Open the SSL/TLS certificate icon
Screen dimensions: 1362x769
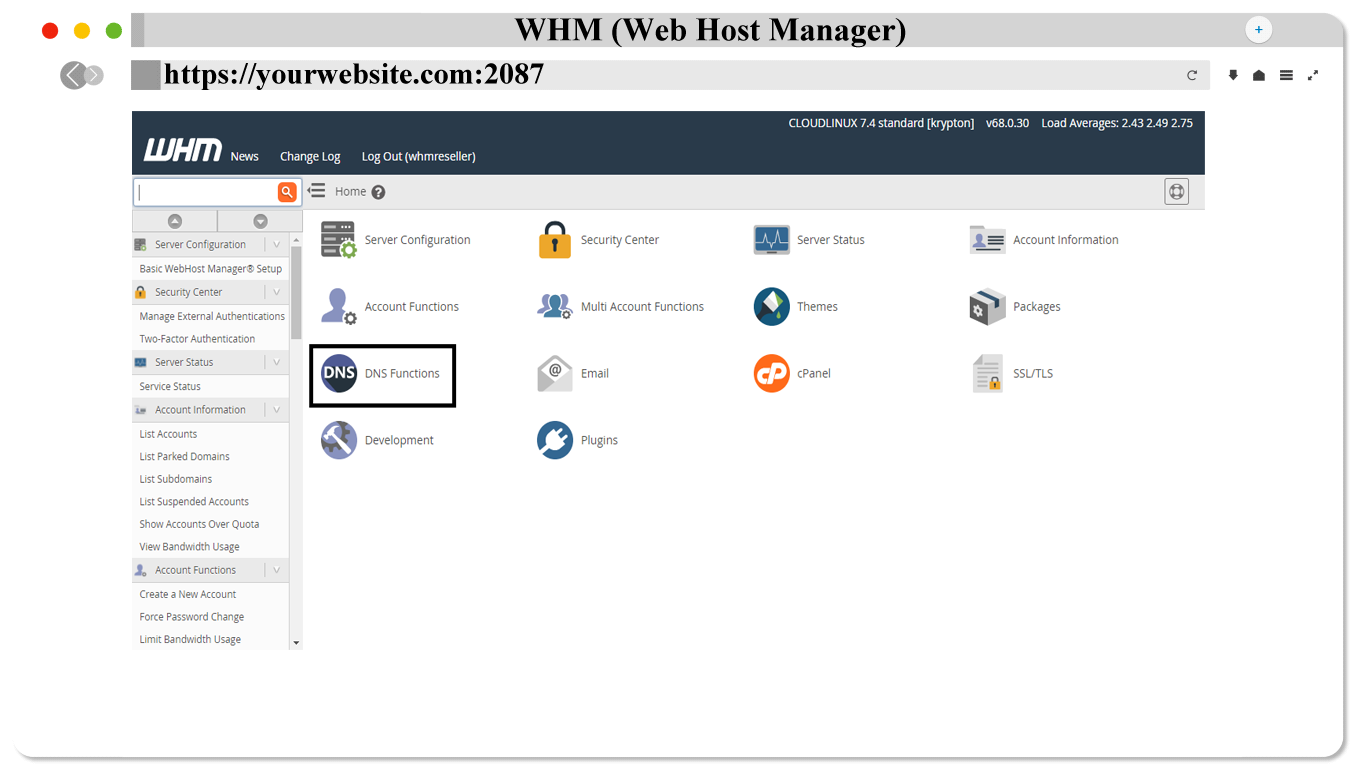coord(987,374)
